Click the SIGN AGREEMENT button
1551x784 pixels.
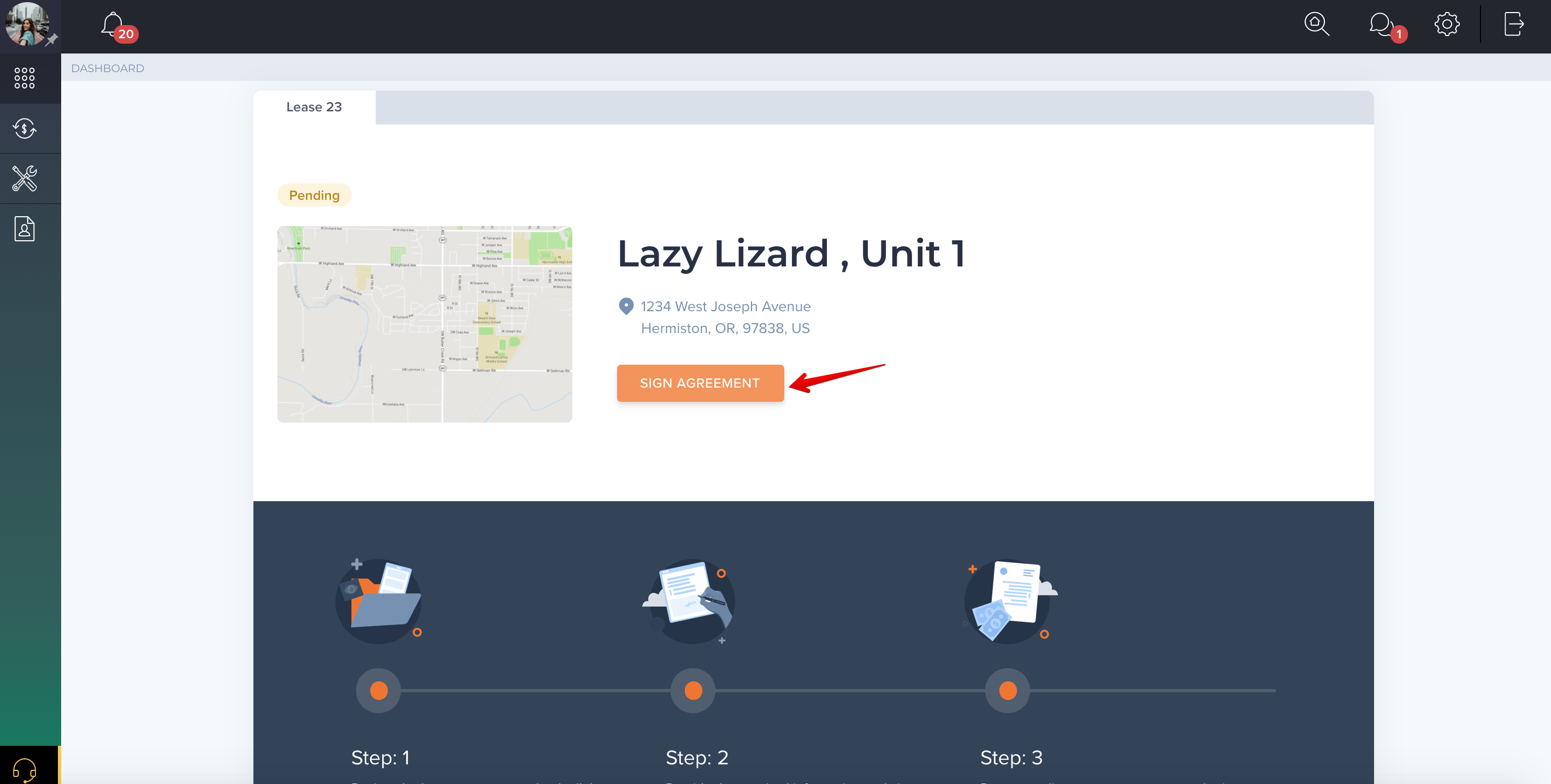coord(700,383)
